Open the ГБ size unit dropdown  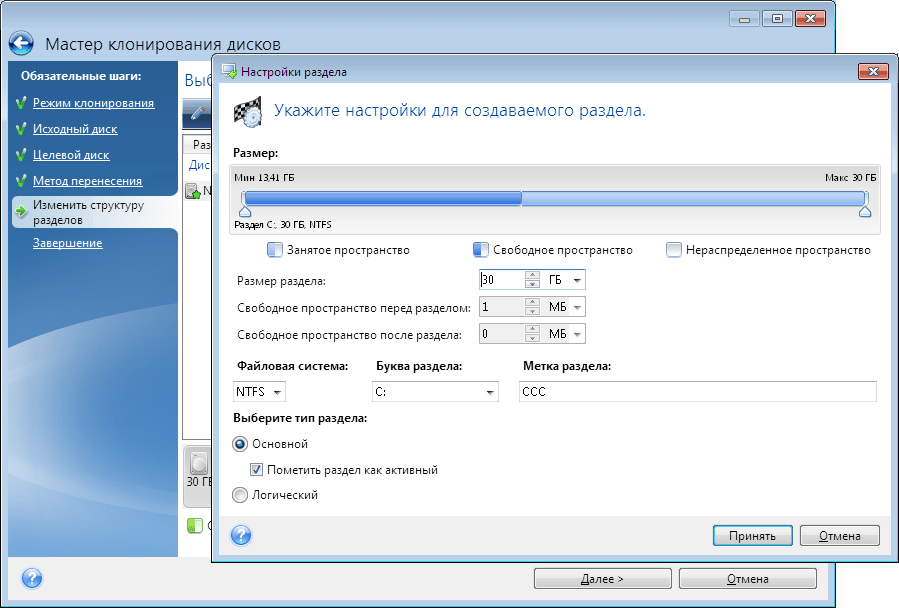pyautogui.click(x=577, y=280)
